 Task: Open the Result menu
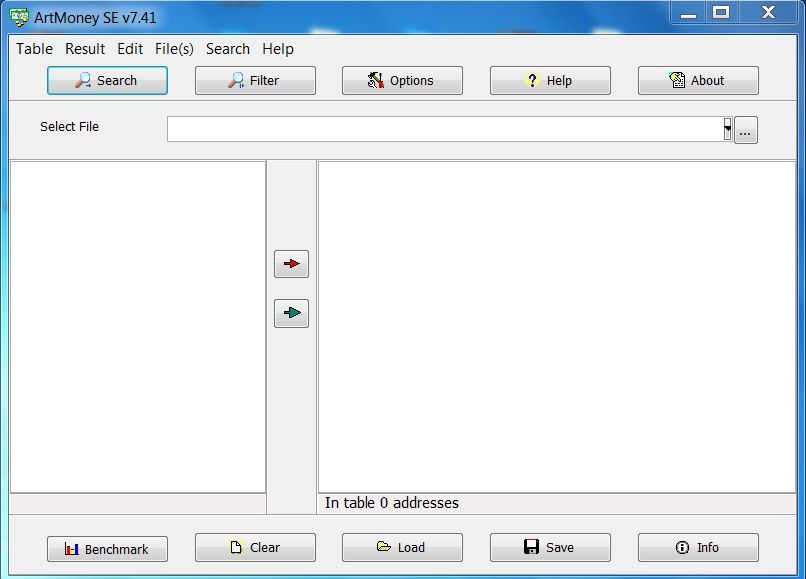(85, 49)
